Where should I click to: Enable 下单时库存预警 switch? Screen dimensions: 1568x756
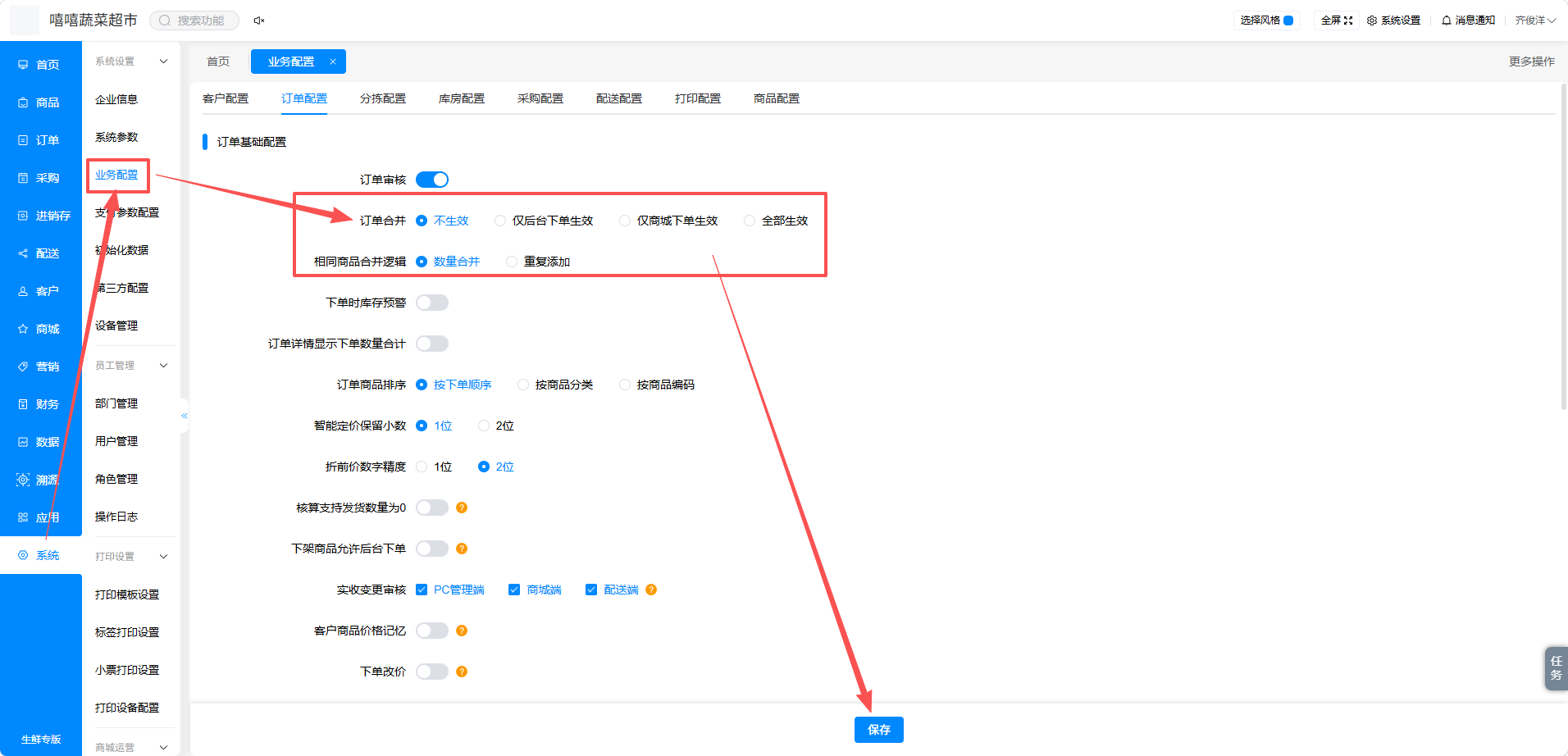(x=432, y=303)
